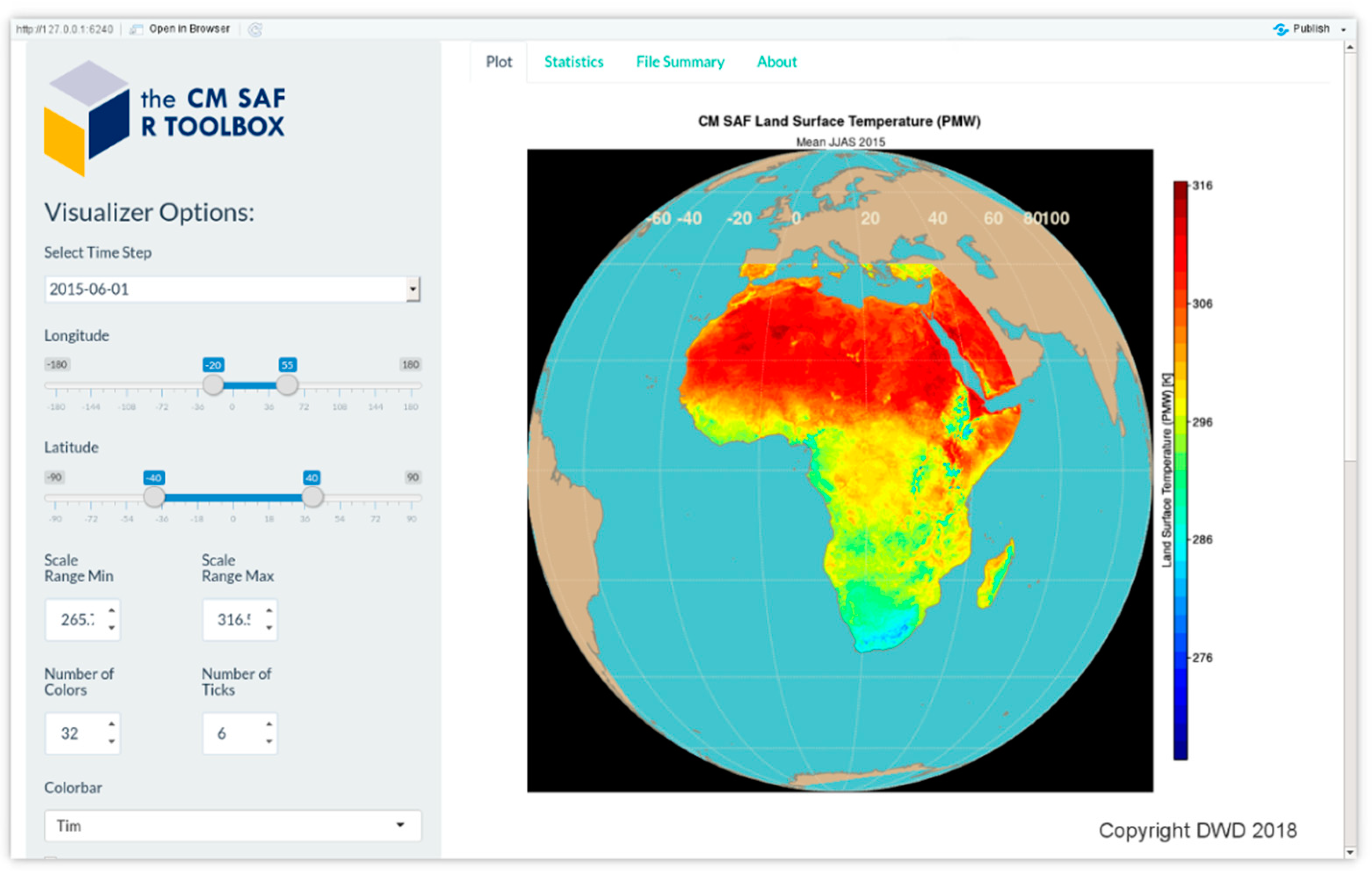This screenshot has height=871, width=1372.
Task: Click the scroll up arrow of page scrollbar
Action: point(1350,48)
